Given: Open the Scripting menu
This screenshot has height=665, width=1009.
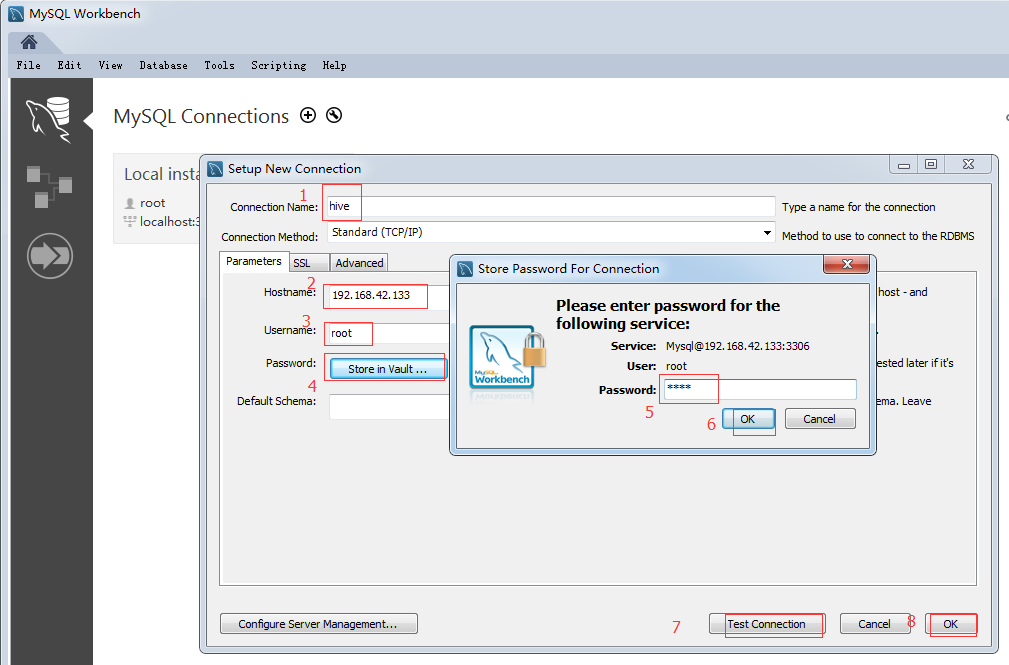Looking at the screenshot, I should (x=278, y=65).
